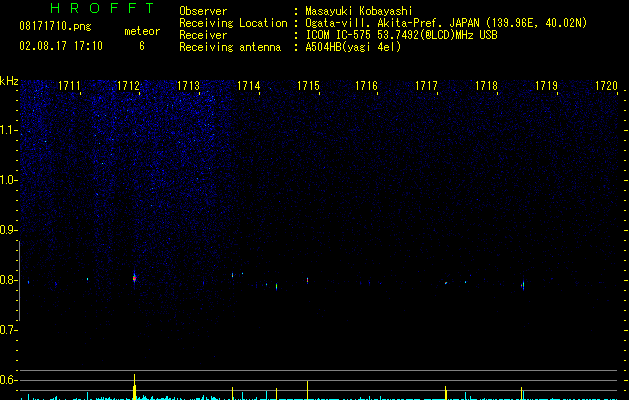Click the gray vertical frequency range bar
The width and height of the screenshot is (629, 400).
pyautogui.click(x=19, y=281)
